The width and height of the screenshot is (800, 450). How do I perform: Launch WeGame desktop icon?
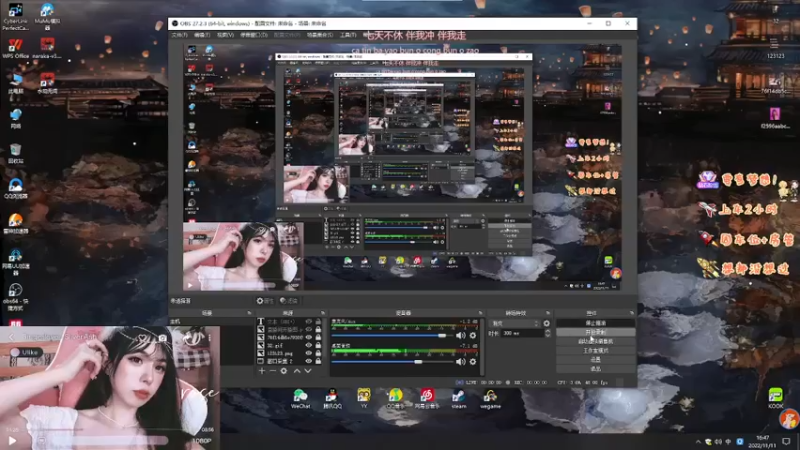coord(490,398)
